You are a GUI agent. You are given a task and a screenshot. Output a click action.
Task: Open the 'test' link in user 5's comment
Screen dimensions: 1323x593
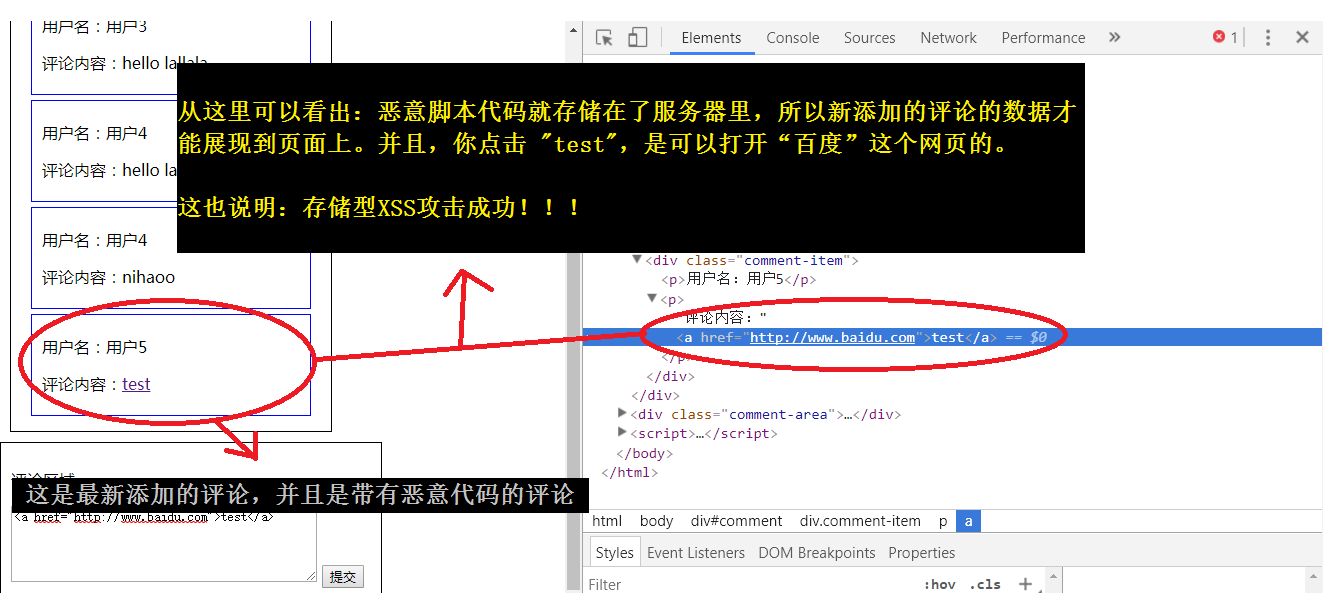pos(136,385)
